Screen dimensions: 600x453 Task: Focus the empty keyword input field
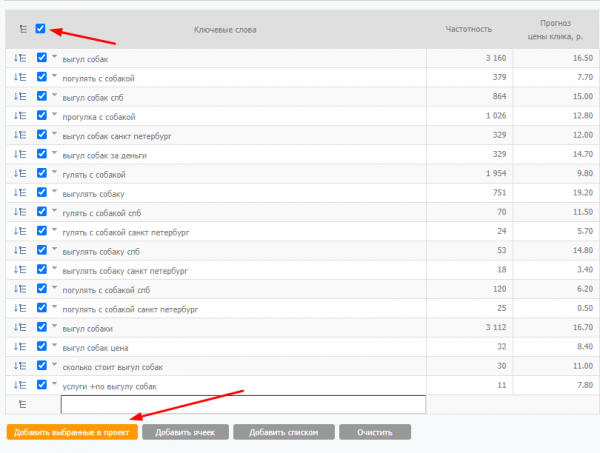pyautogui.click(x=243, y=404)
